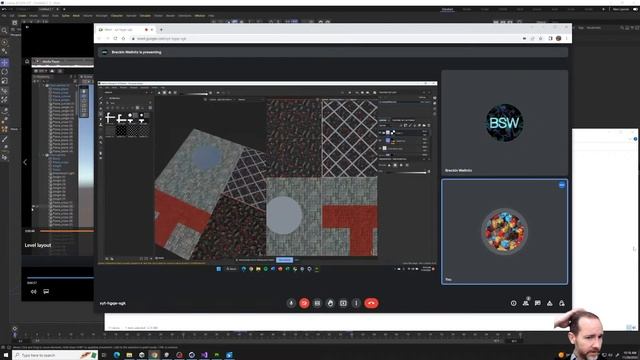
Task: Open a new Chrome tab
Action: click(x=161, y=30)
